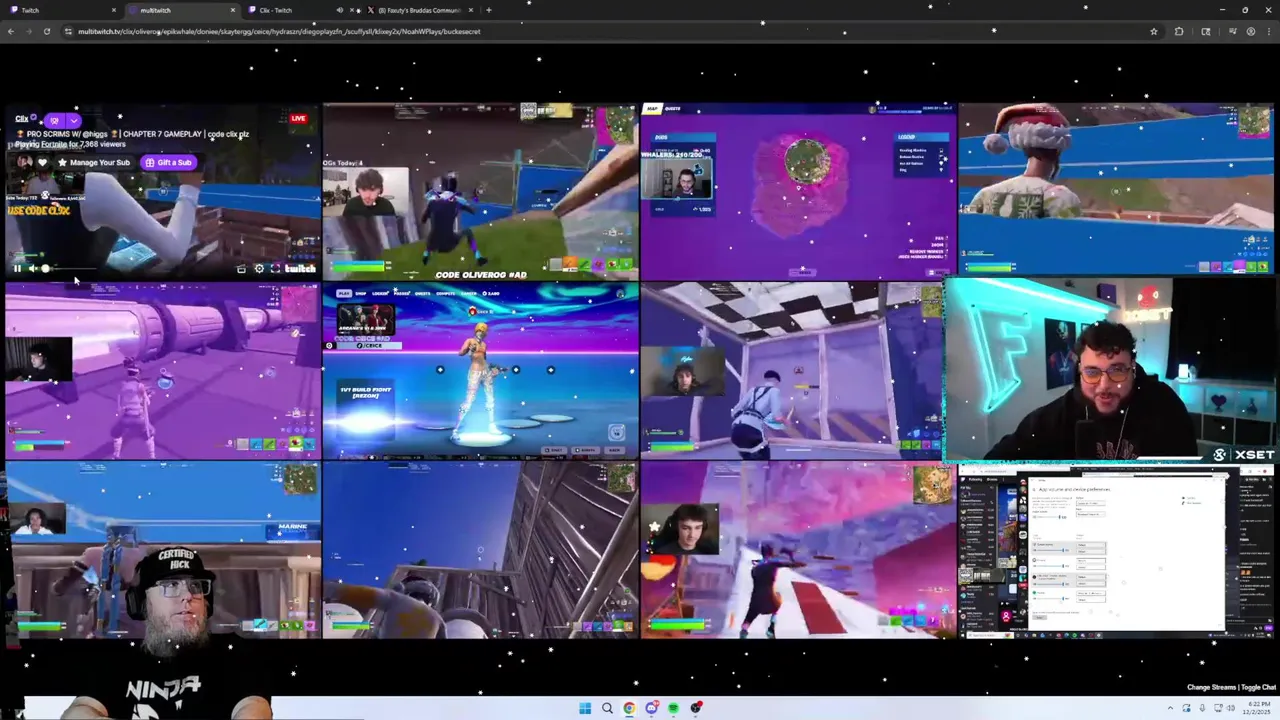Open the Windows Start menu
This screenshot has height=720, width=1280.
tap(585, 708)
